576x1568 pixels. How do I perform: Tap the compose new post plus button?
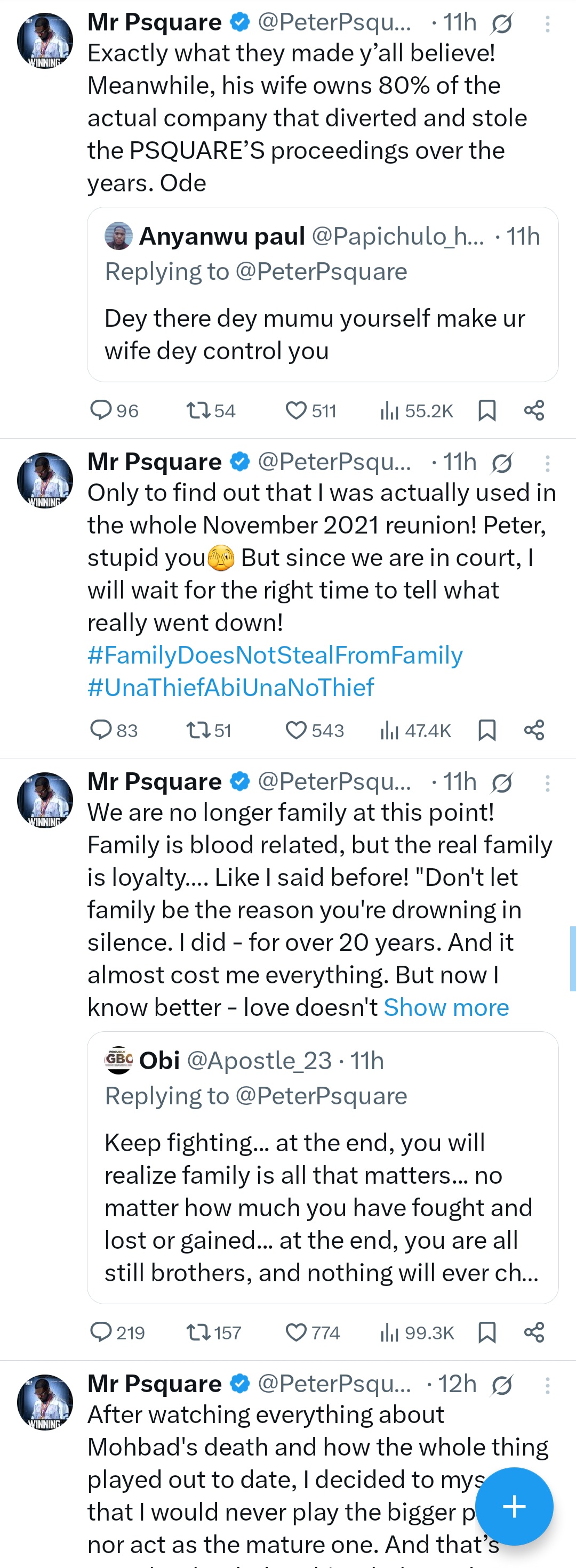(514, 1507)
